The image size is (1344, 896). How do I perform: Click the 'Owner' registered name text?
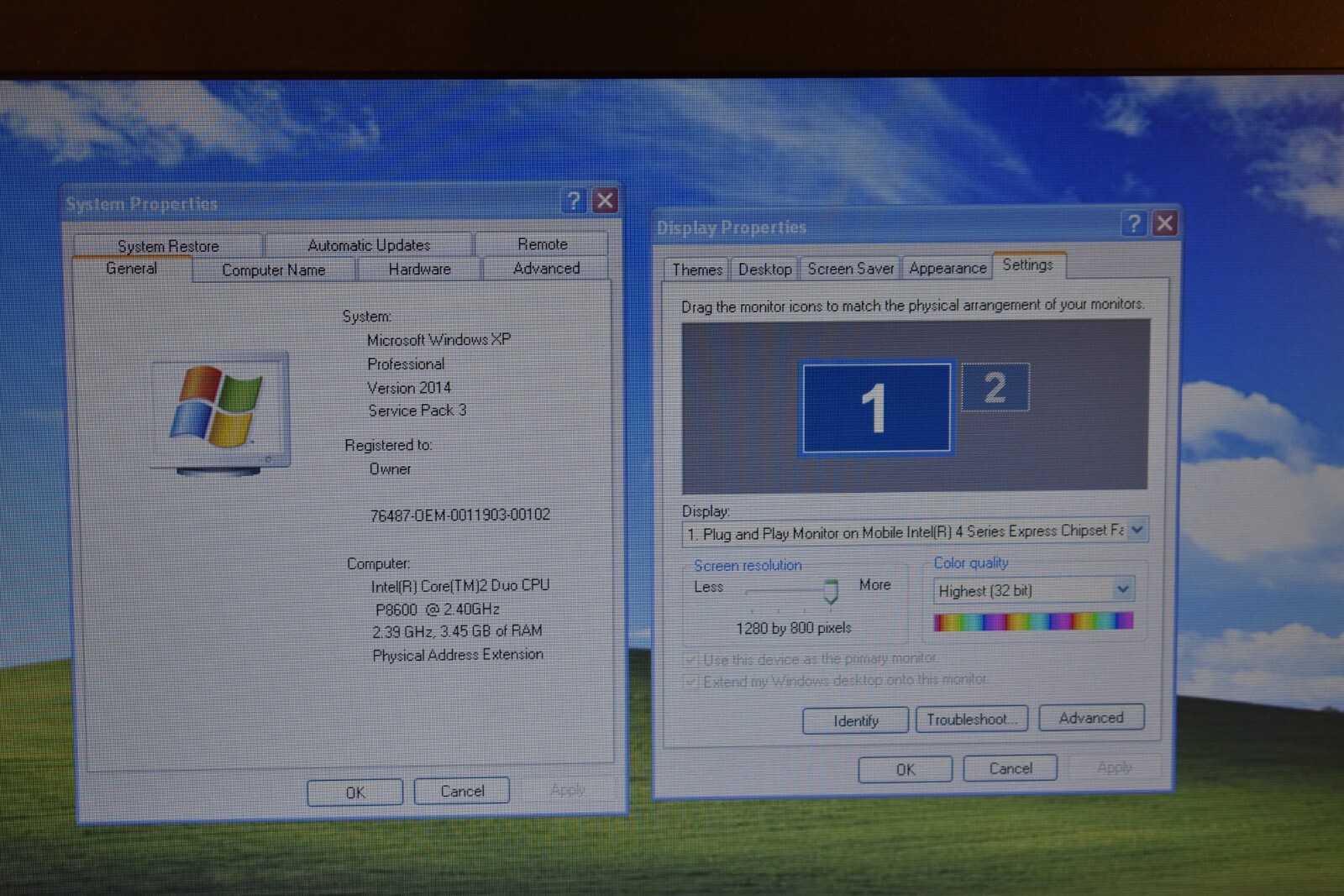[391, 469]
